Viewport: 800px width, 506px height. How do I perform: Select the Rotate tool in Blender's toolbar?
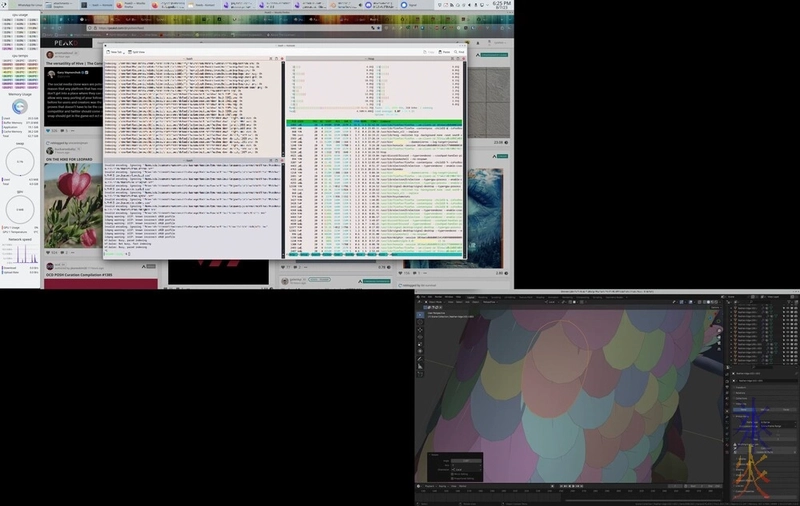pos(420,336)
